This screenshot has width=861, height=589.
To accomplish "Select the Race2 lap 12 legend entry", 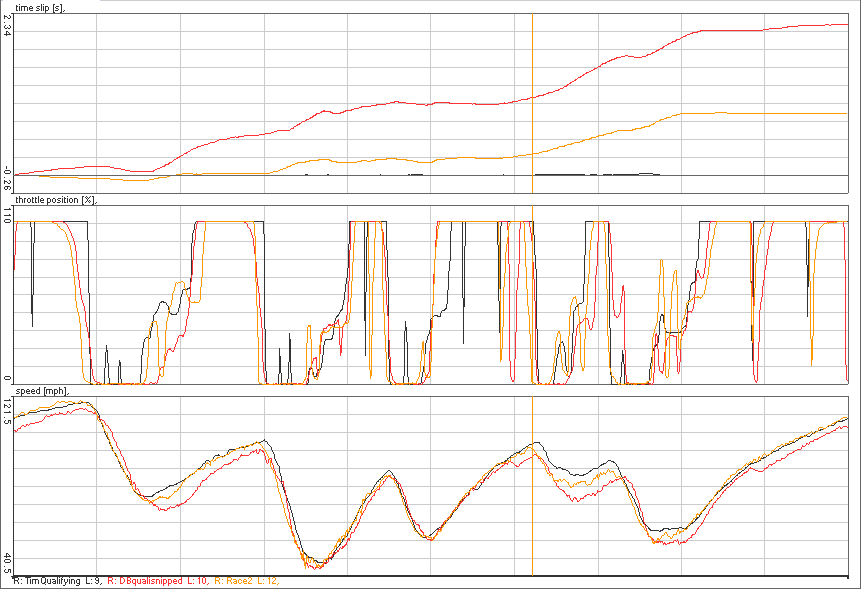I will pos(247,581).
